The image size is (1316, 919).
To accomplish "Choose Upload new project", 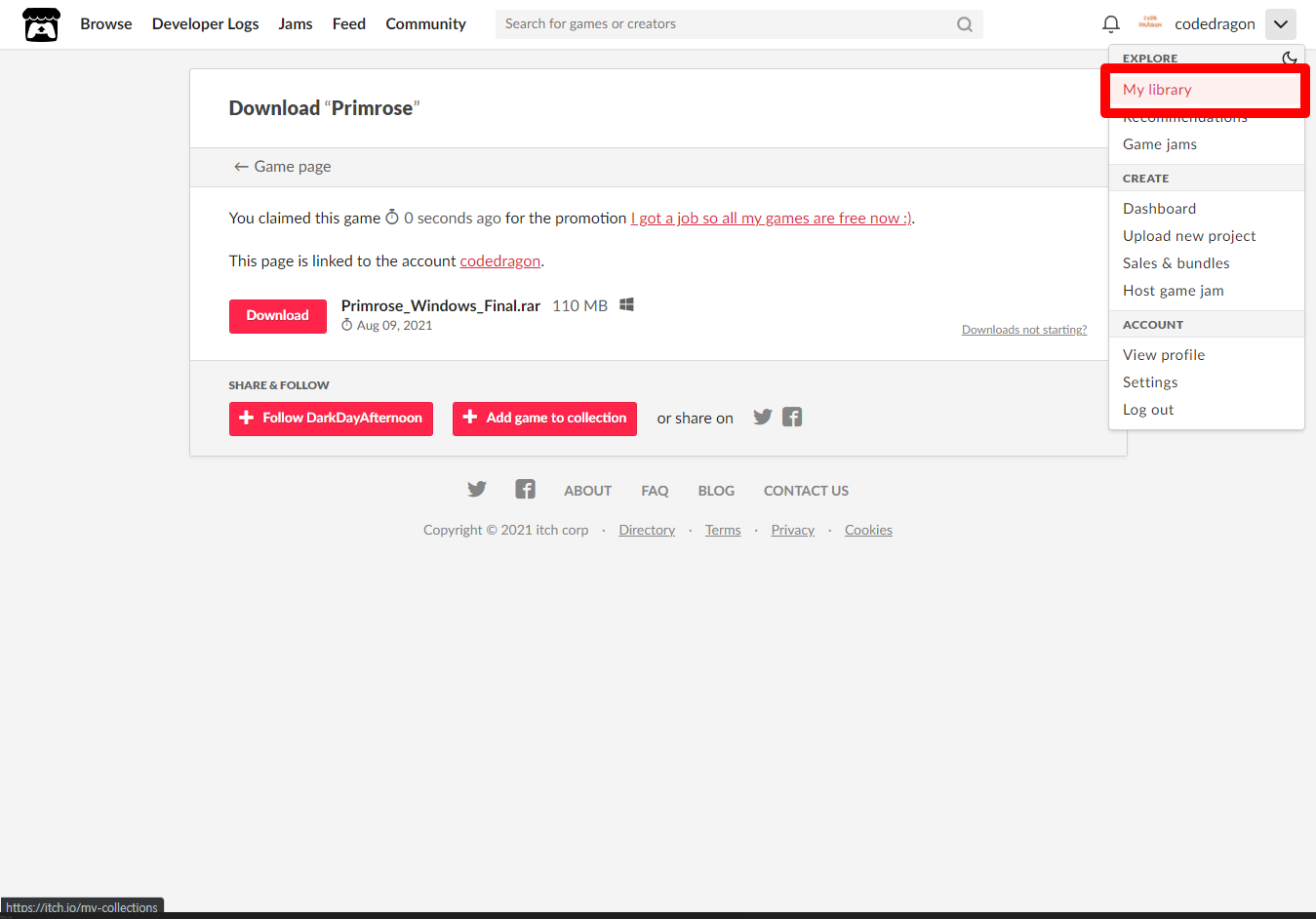I will pyautogui.click(x=1207, y=236).
